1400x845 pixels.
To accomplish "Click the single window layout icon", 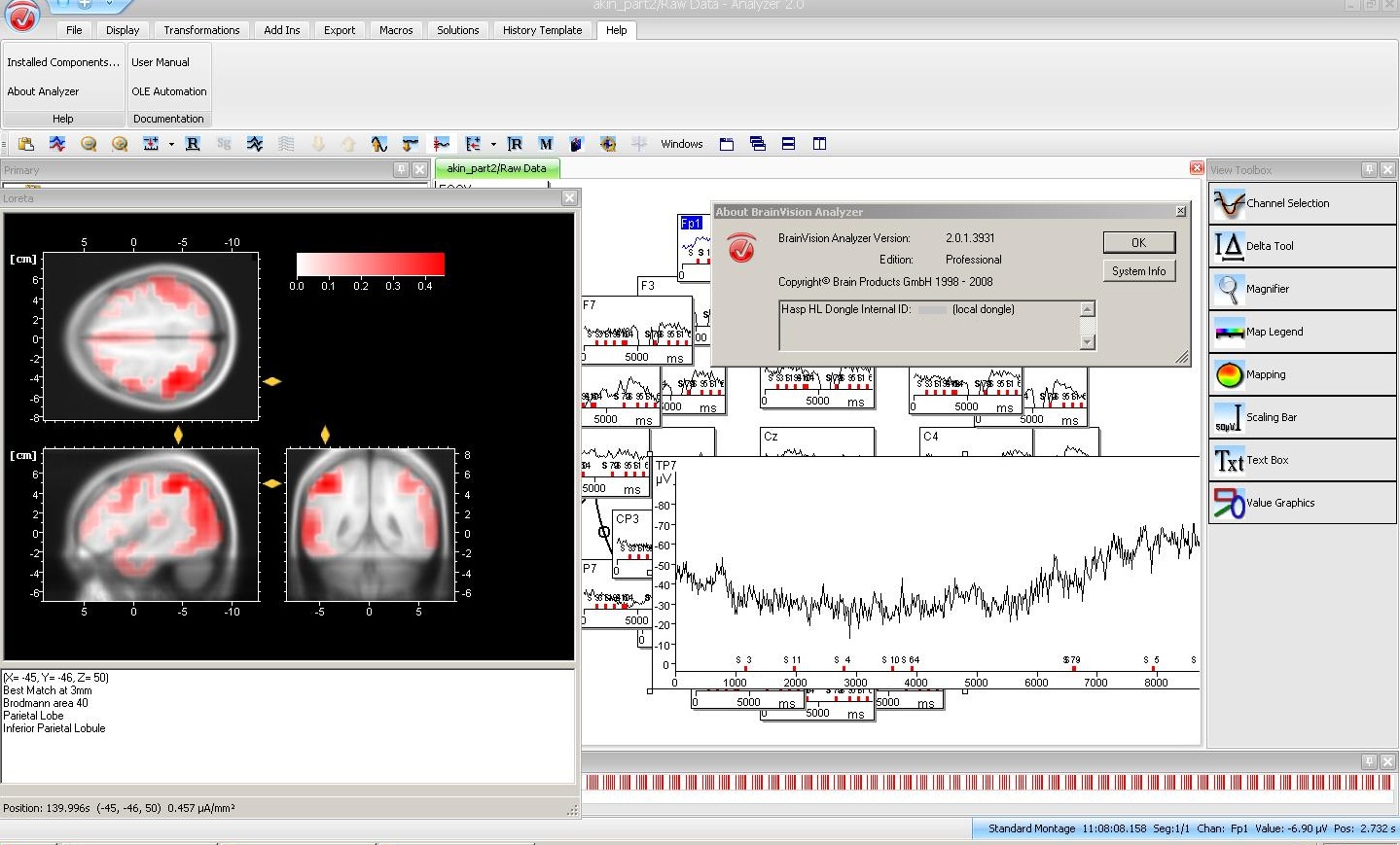I will (727, 144).
